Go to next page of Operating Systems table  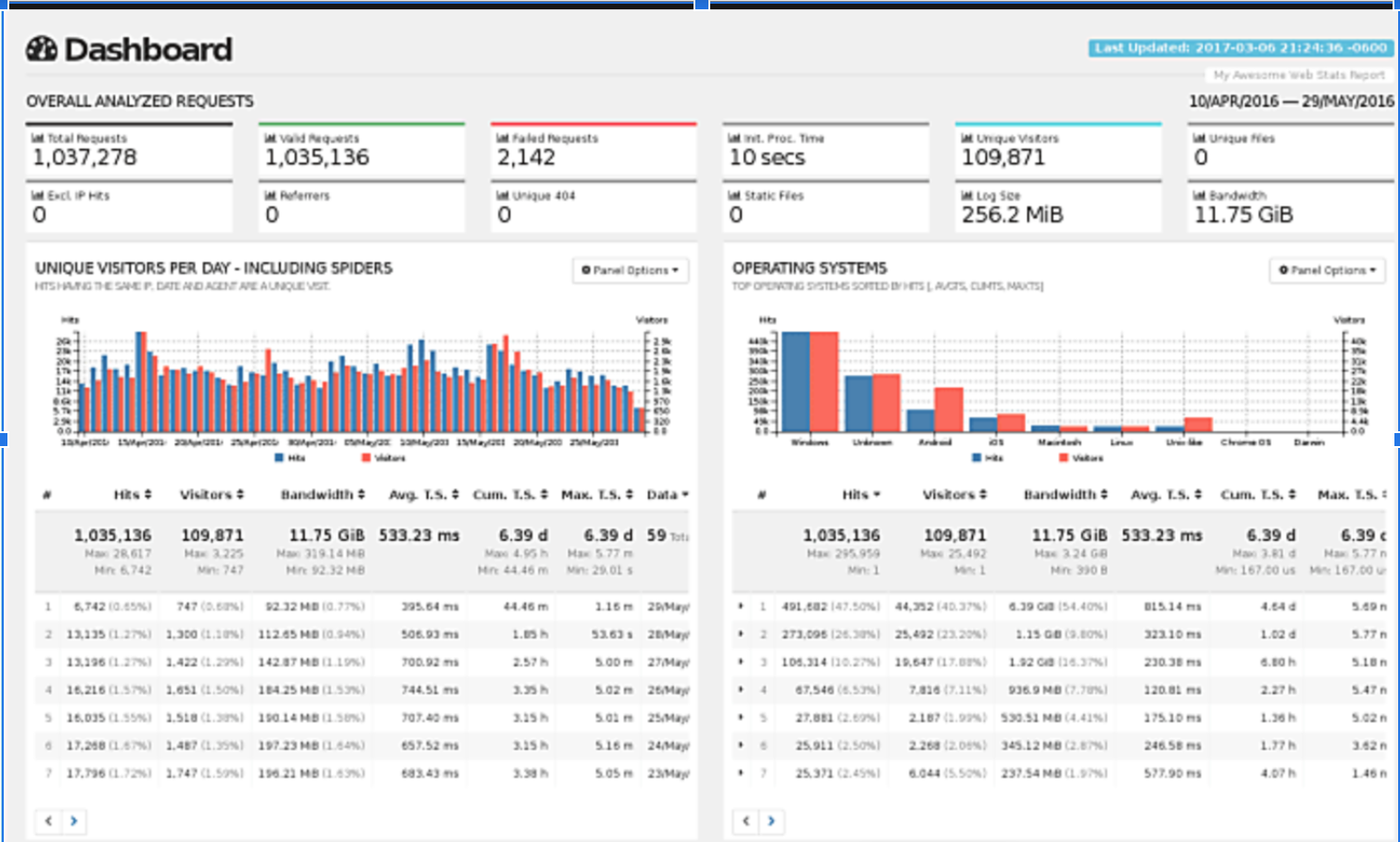point(771,821)
